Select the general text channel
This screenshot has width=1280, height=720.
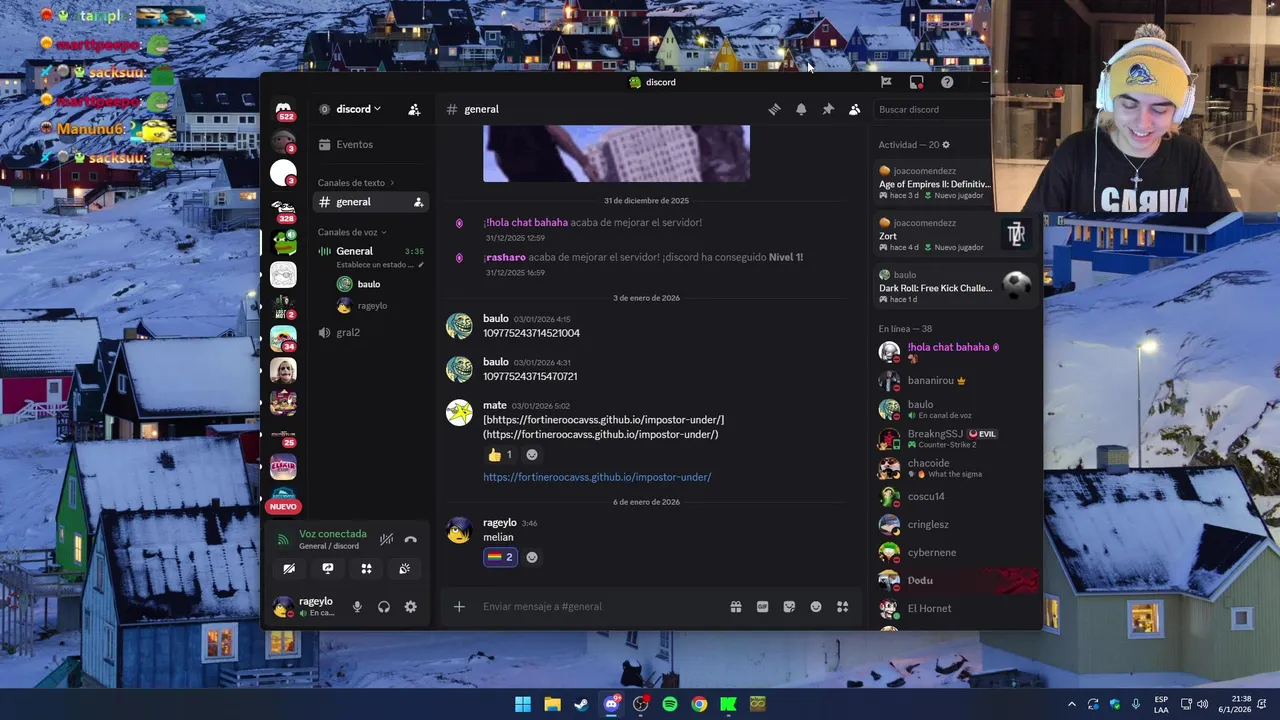coord(371,202)
